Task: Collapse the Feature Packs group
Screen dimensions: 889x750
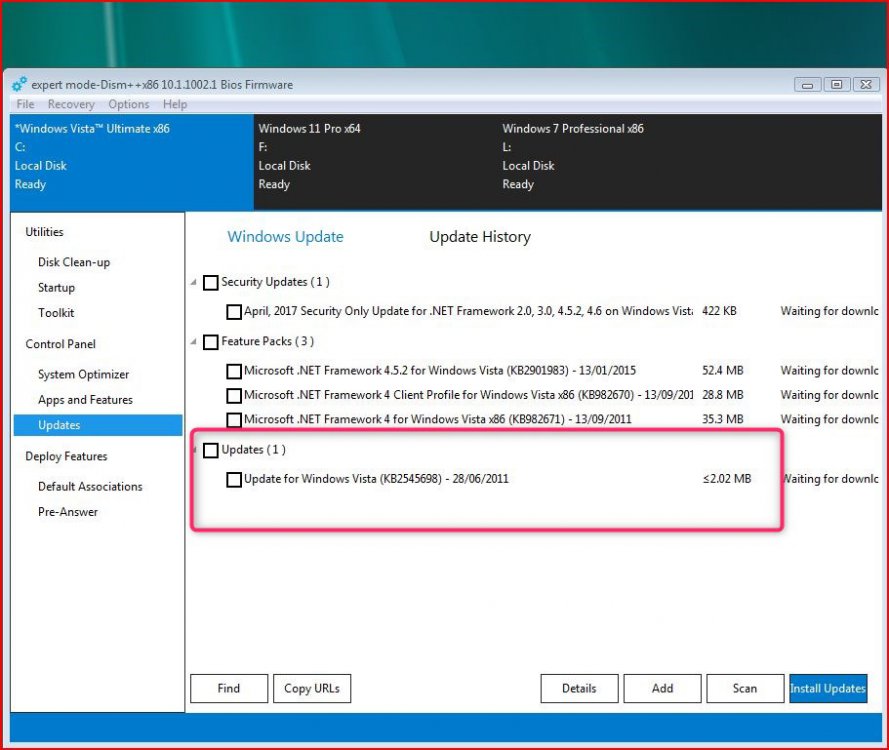Action: point(194,342)
